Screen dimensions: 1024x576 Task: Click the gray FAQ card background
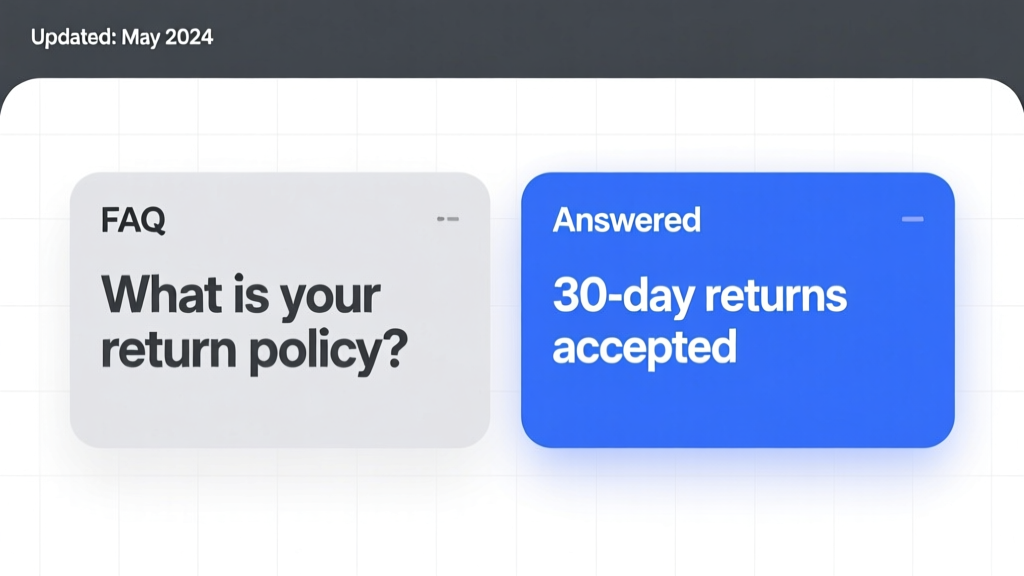coord(280,411)
